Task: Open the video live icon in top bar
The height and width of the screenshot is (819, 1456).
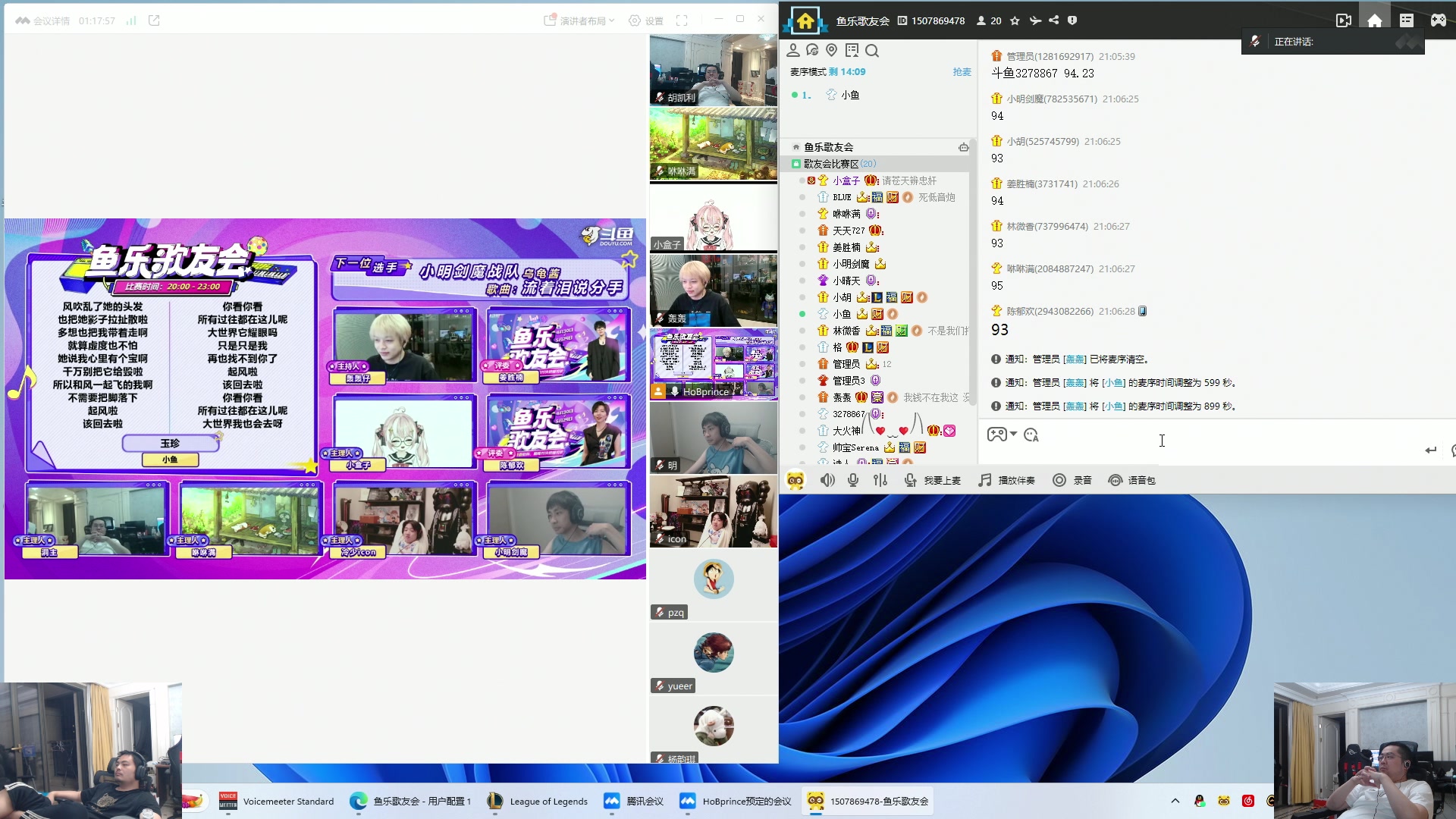Action: click(1344, 20)
